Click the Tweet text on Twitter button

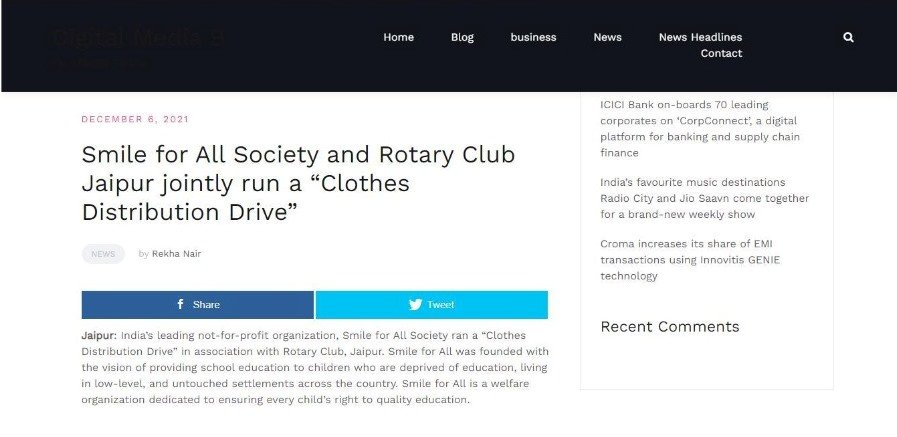pyautogui.click(x=440, y=305)
